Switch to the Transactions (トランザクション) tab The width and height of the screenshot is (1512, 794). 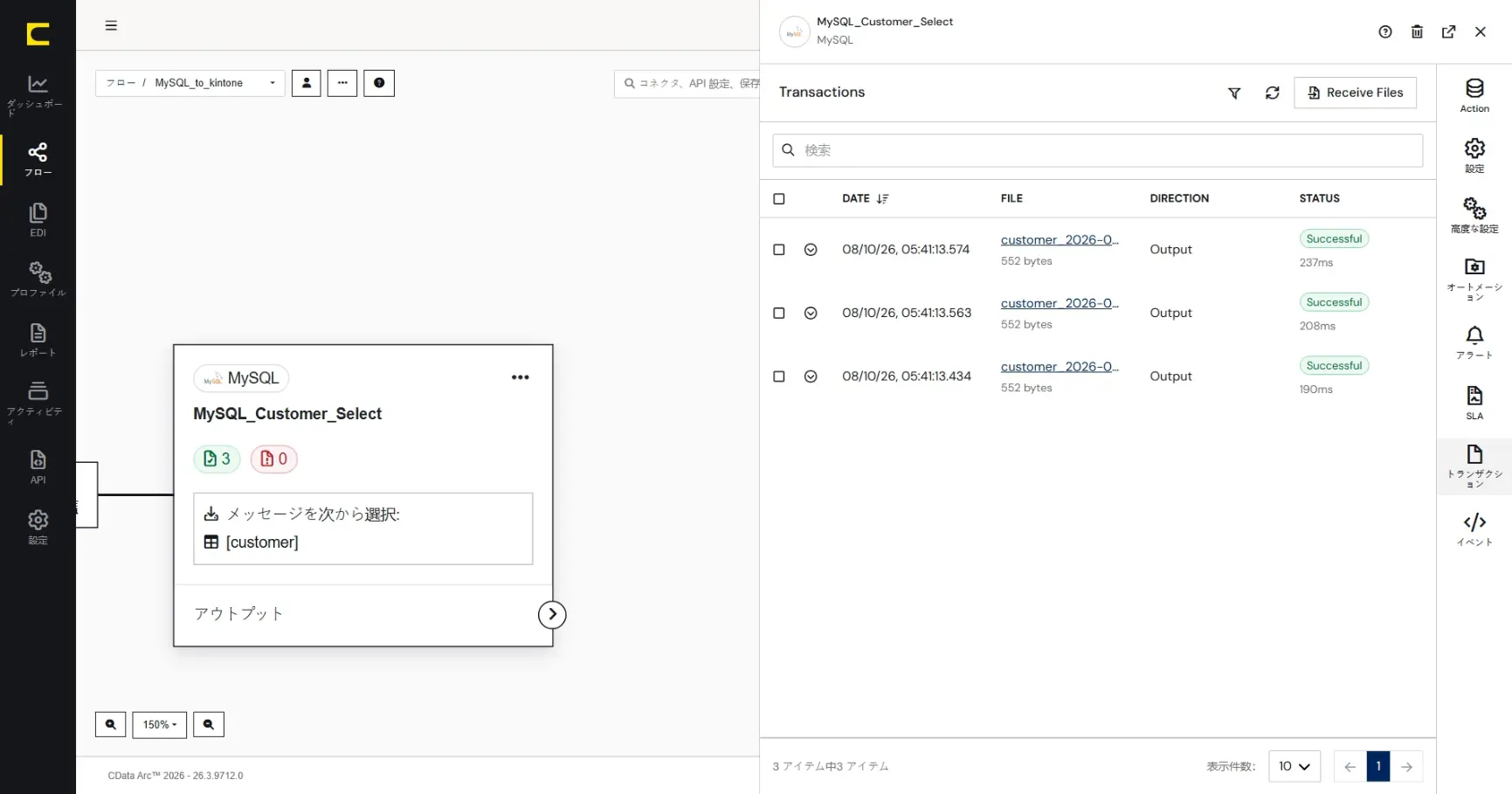coord(1474,466)
